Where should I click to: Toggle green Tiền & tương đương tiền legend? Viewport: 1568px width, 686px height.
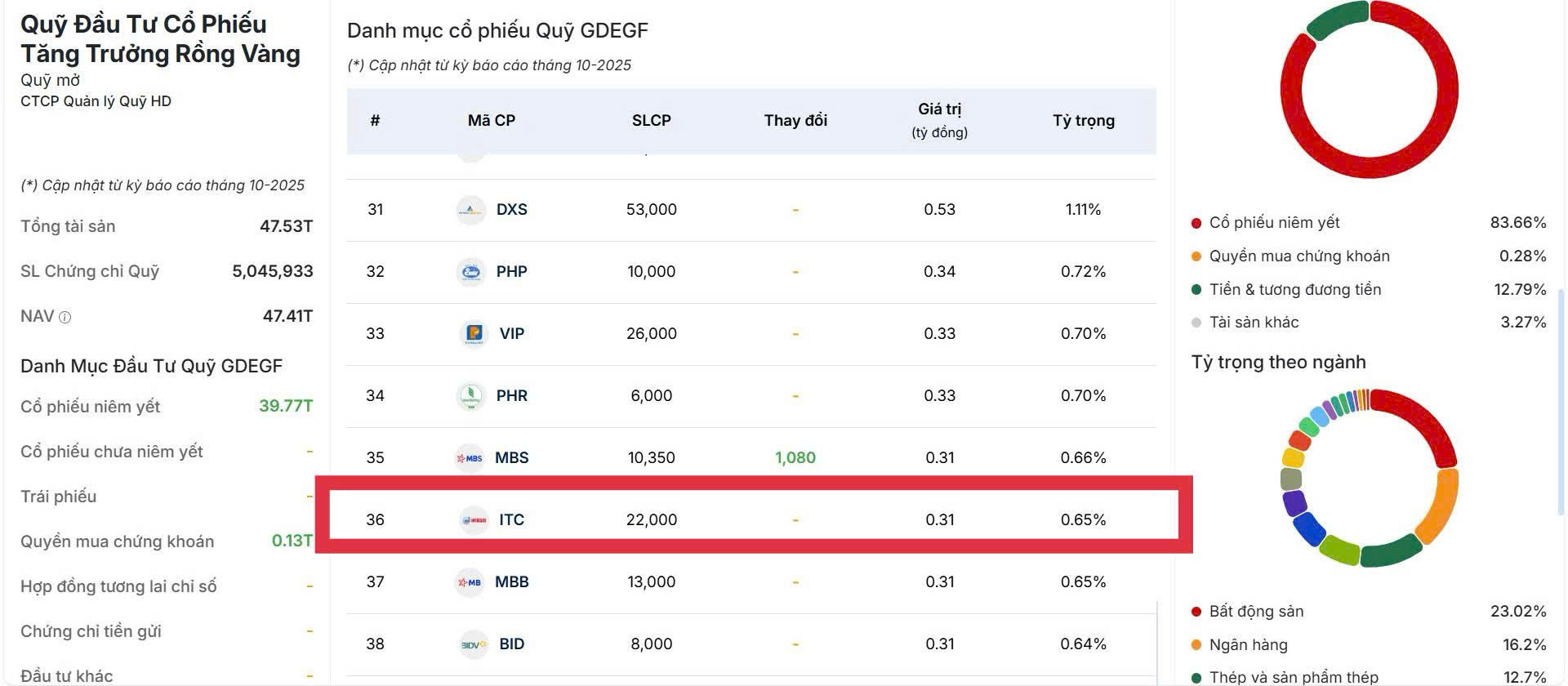(x=1196, y=290)
